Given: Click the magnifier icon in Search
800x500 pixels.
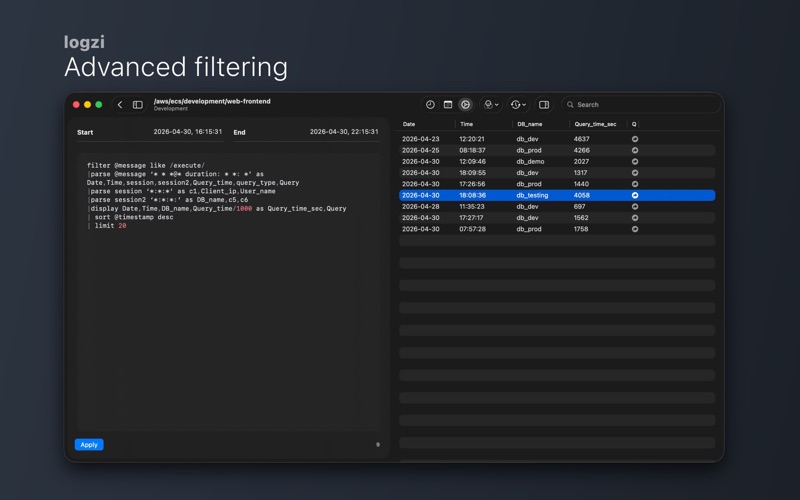Looking at the screenshot, I should pos(570,105).
